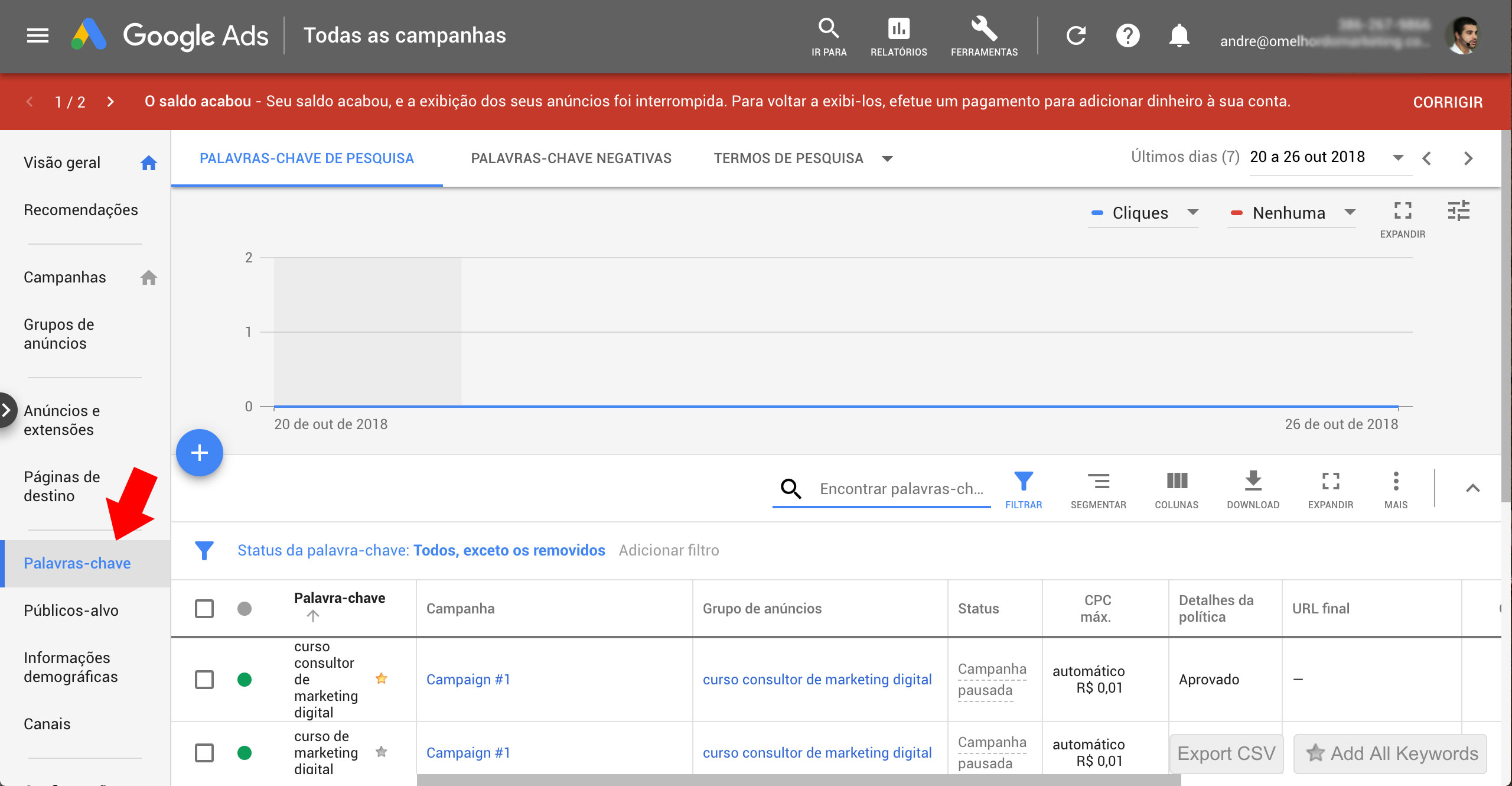Image resolution: width=1512 pixels, height=786 pixels.
Task: Tick checkbox for curso de marketing digital keyword
Action: (204, 752)
